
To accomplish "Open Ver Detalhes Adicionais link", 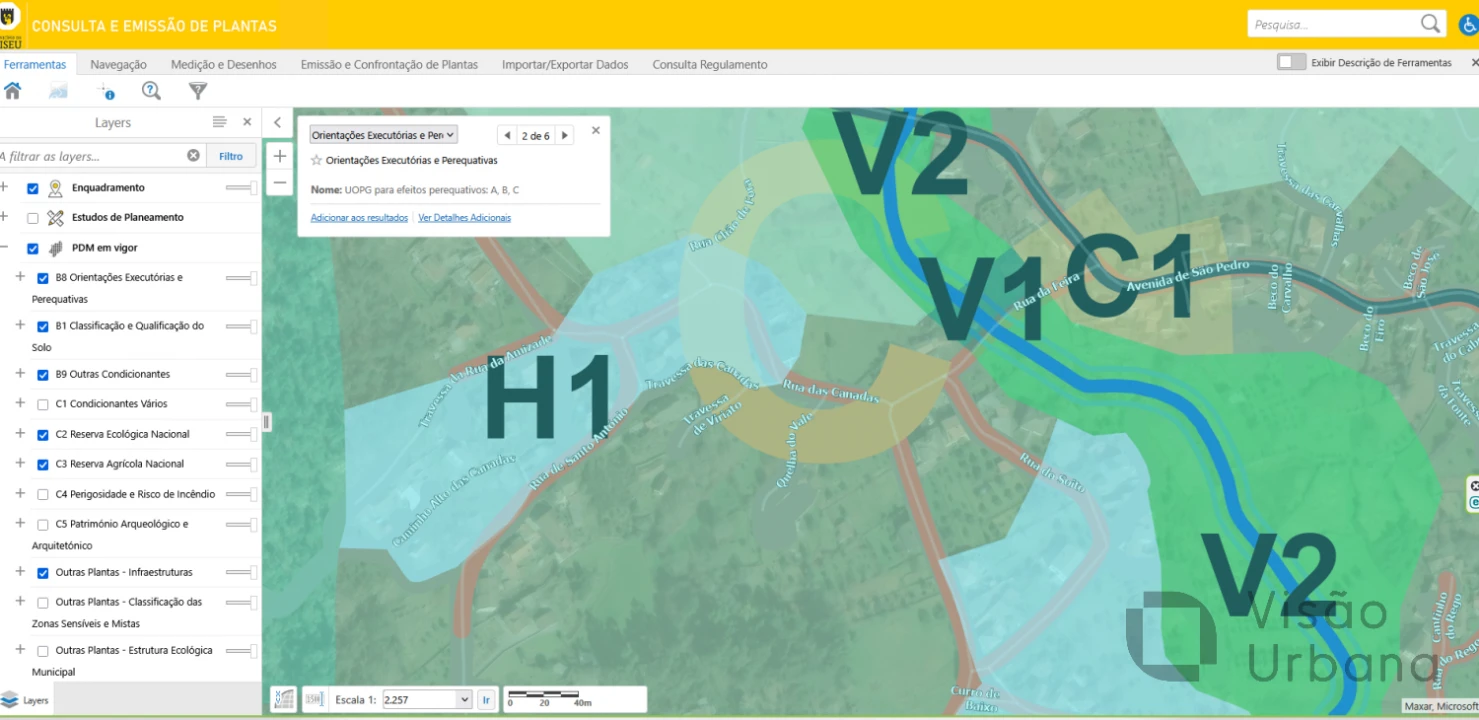I will [465, 217].
